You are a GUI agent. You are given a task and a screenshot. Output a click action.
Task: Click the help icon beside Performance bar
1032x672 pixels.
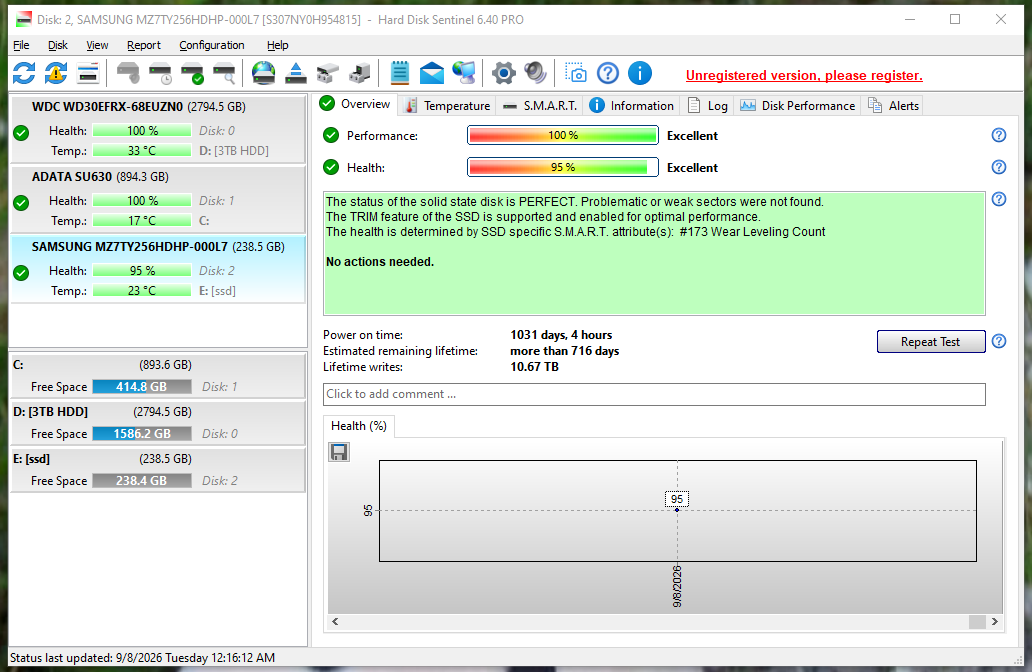(998, 135)
